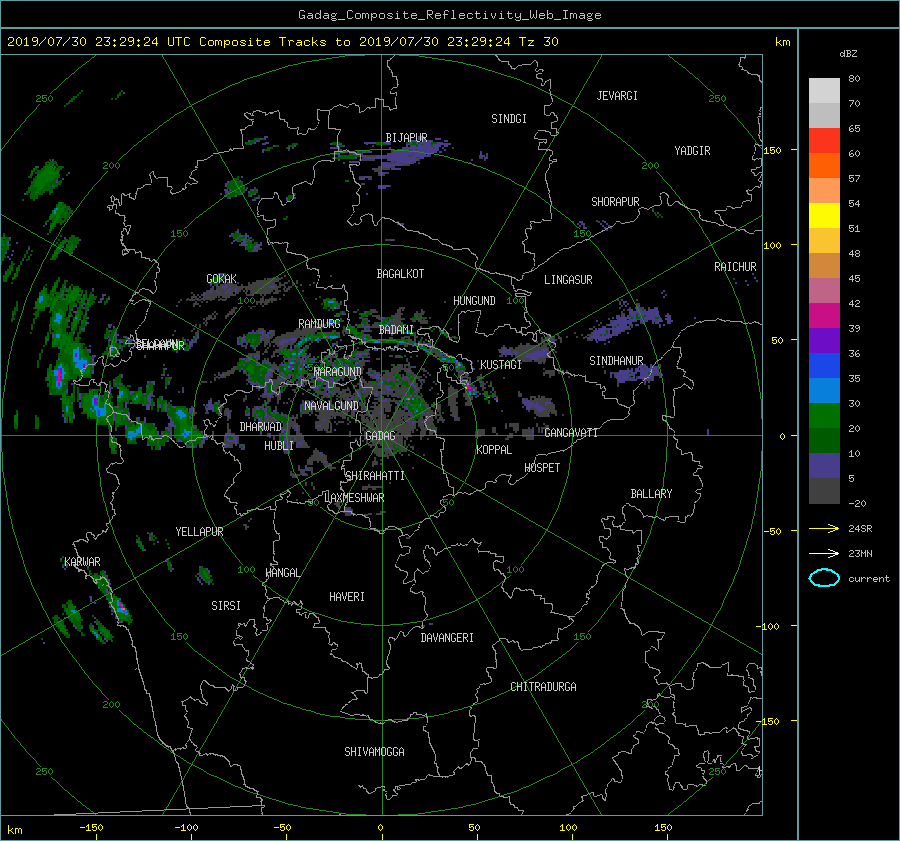The width and height of the screenshot is (900, 841).
Task: Click the GANGAVATI city label
Action: [x=571, y=433]
